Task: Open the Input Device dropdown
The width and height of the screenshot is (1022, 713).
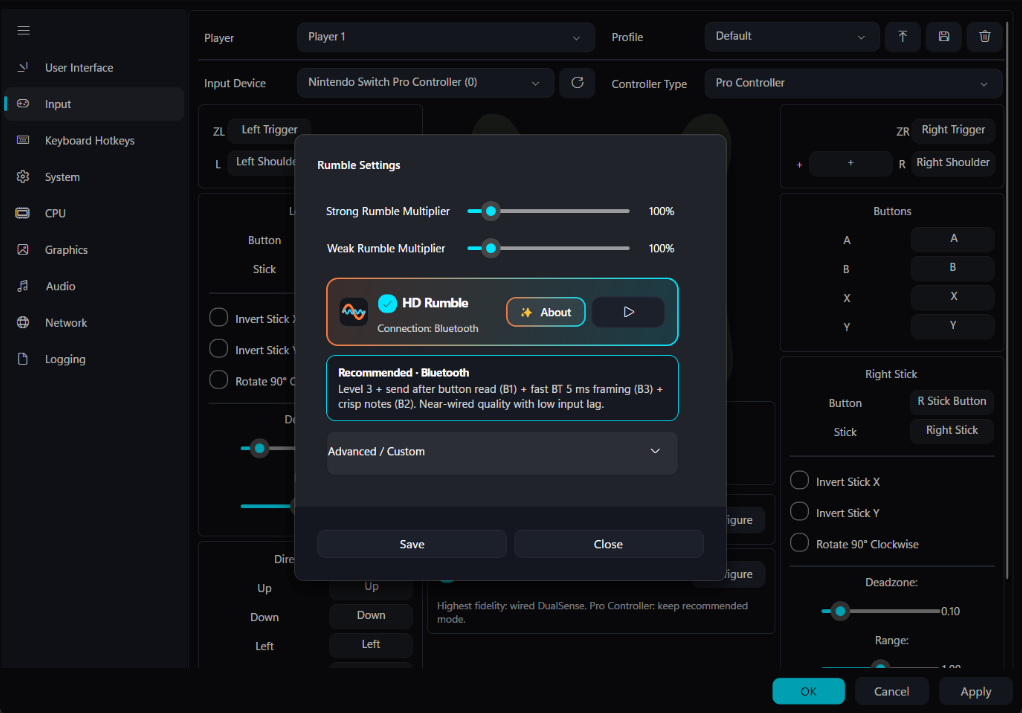Action: pos(426,83)
